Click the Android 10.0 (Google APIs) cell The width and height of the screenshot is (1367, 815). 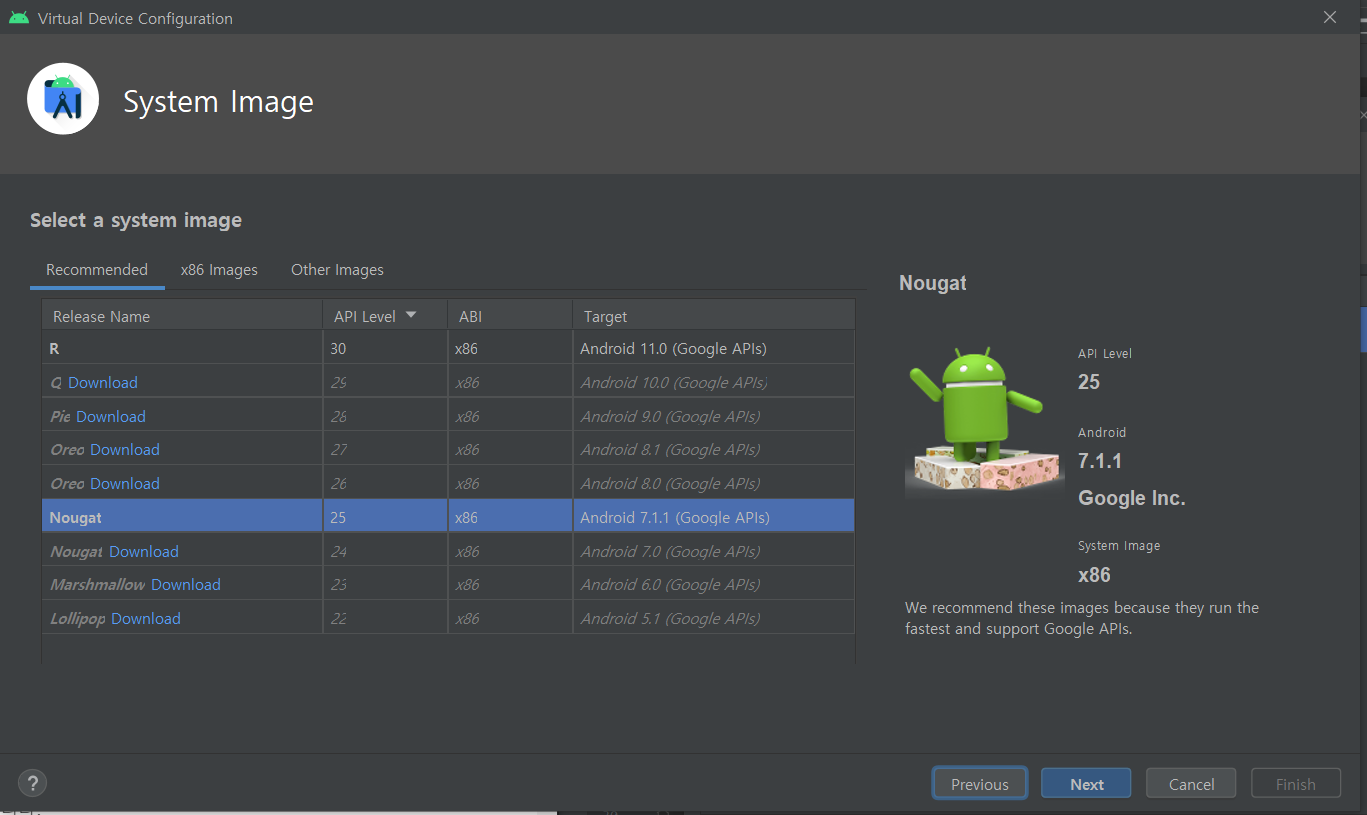pyautogui.click(x=714, y=382)
